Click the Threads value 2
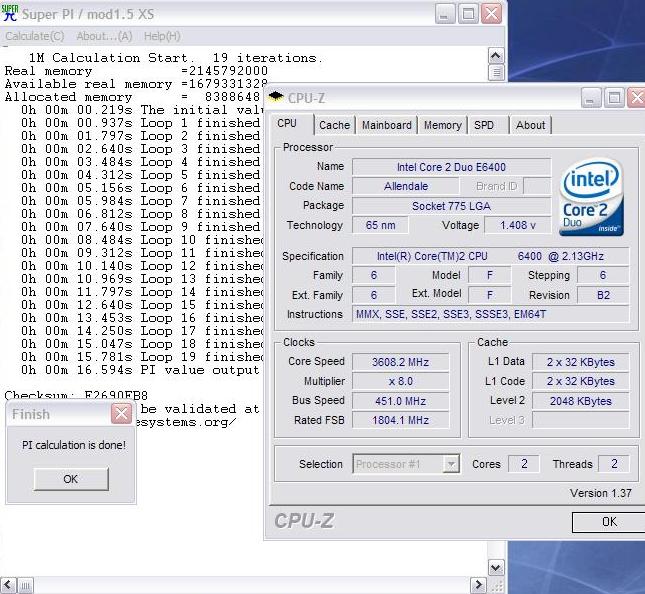Viewport: 645px width, 594px height. (x=614, y=464)
